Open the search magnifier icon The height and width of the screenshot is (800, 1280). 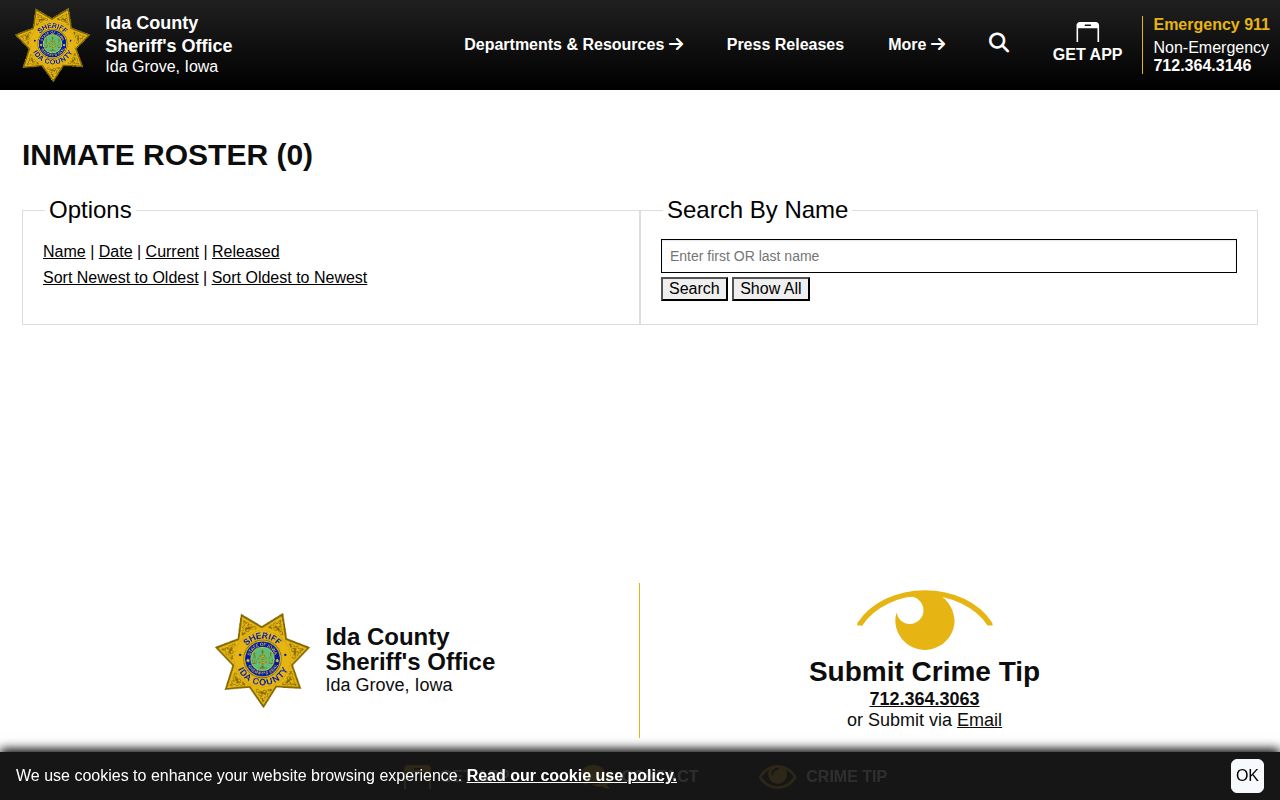point(999,43)
